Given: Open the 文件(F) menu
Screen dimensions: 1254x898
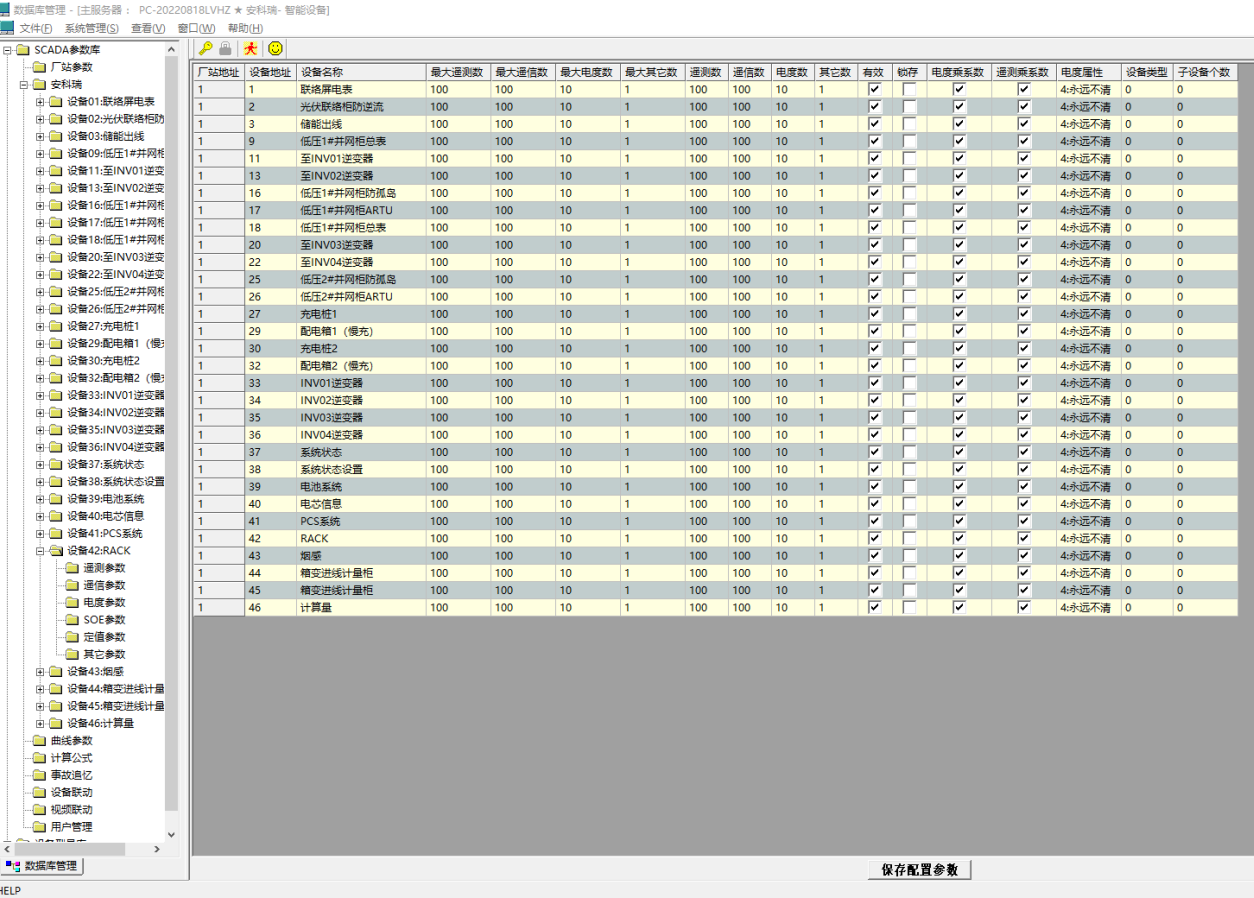Looking at the screenshot, I should click(36, 28).
